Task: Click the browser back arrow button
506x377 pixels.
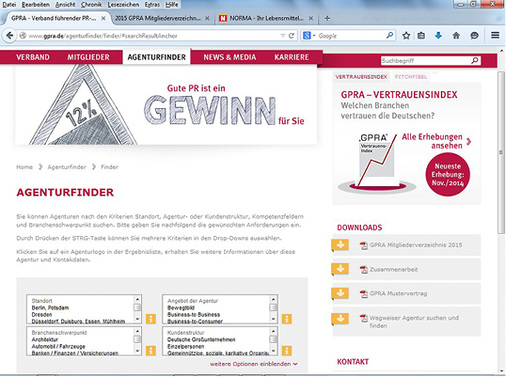Action: coord(10,35)
